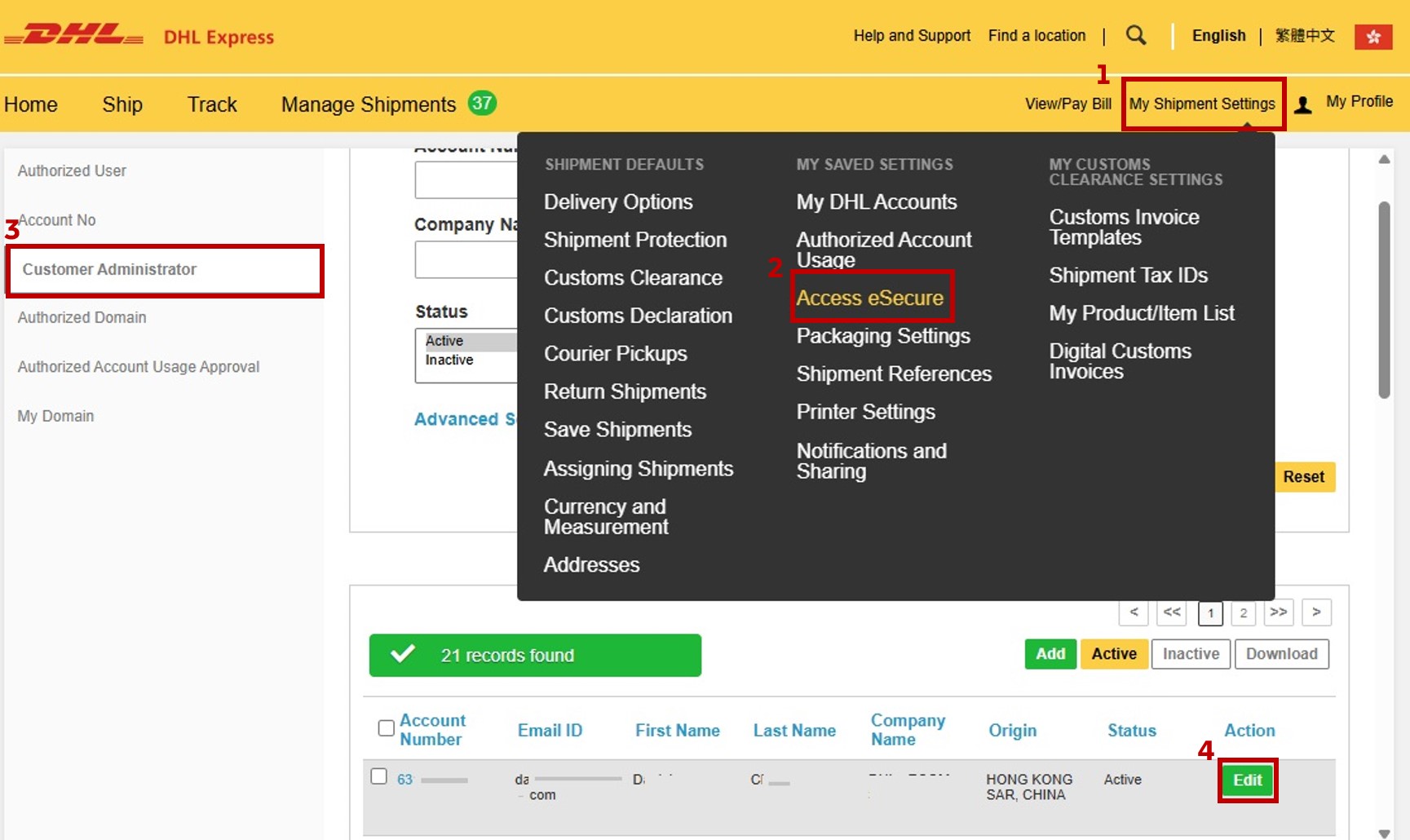This screenshot has height=840, width=1410.
Task: Open Addresses settings
Action: (x=591, y=564)
